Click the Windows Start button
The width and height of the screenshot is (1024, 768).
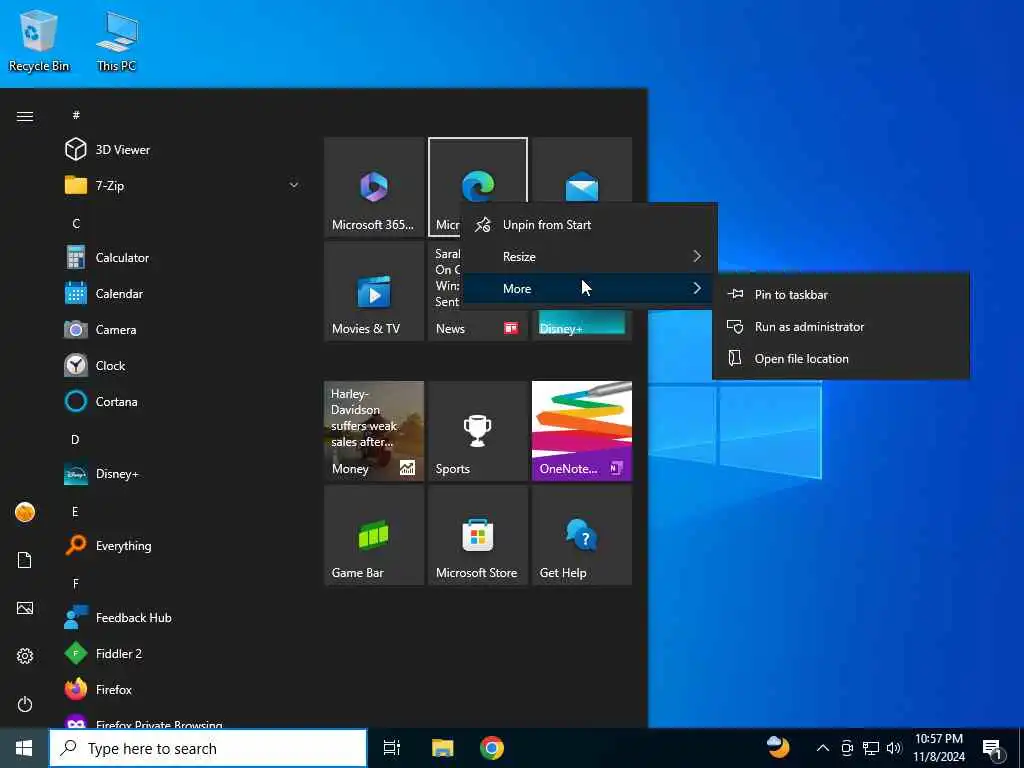pyautogui.click(x=24, y=748)
